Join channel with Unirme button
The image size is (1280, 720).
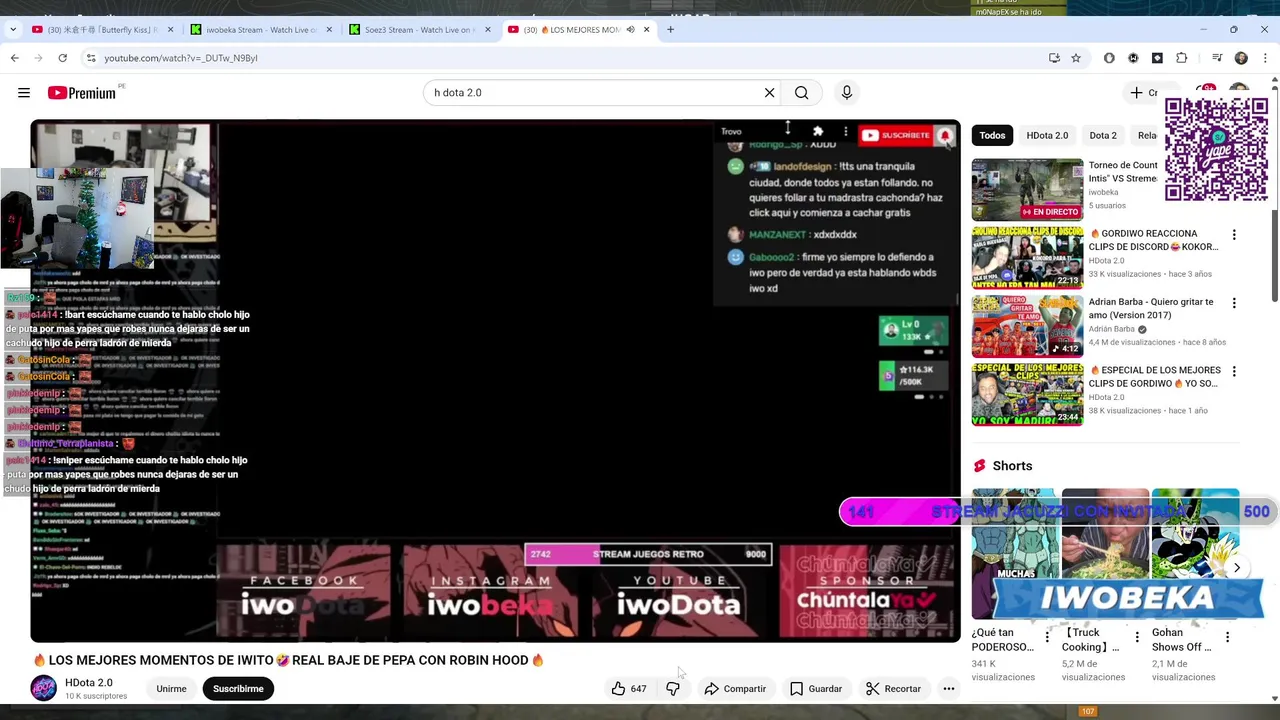(171, 688)
